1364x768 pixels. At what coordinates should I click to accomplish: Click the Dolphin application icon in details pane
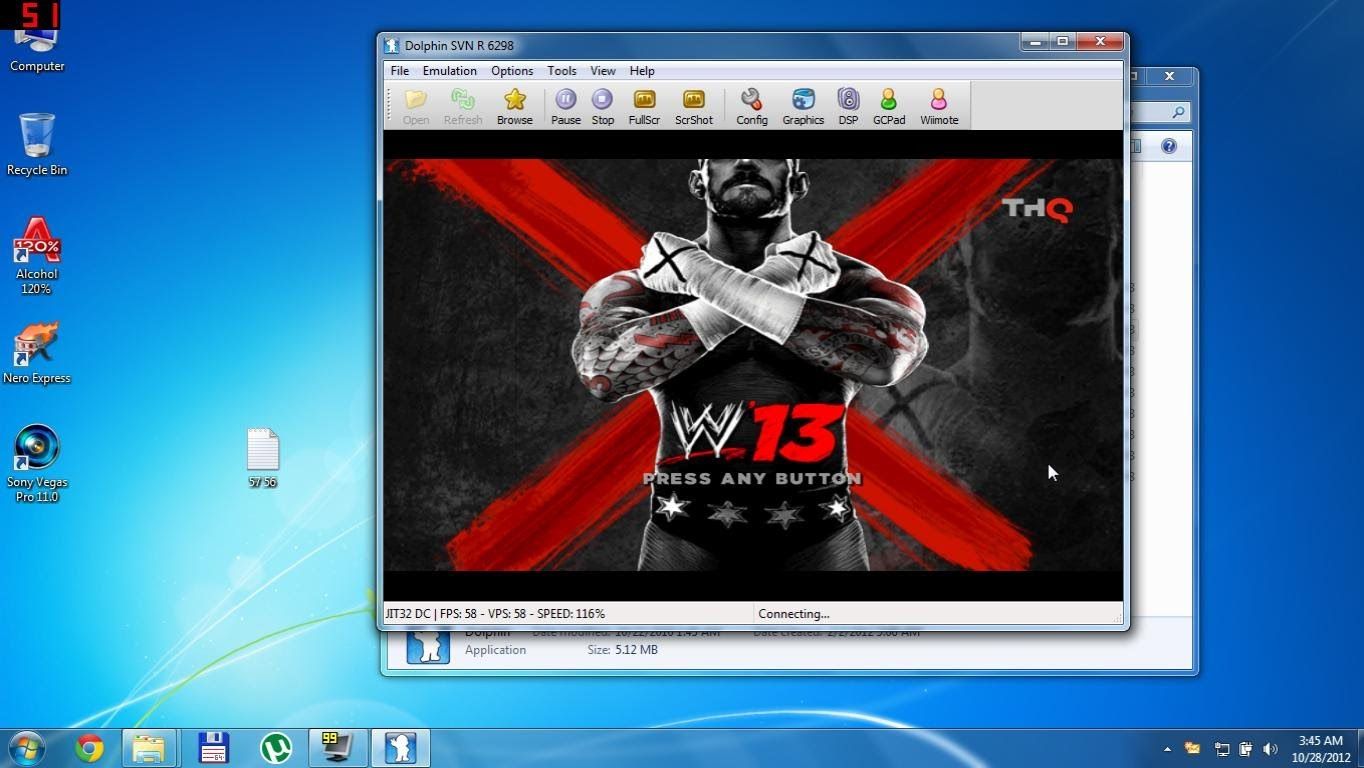pyautogui.click(x=427, y=645)
